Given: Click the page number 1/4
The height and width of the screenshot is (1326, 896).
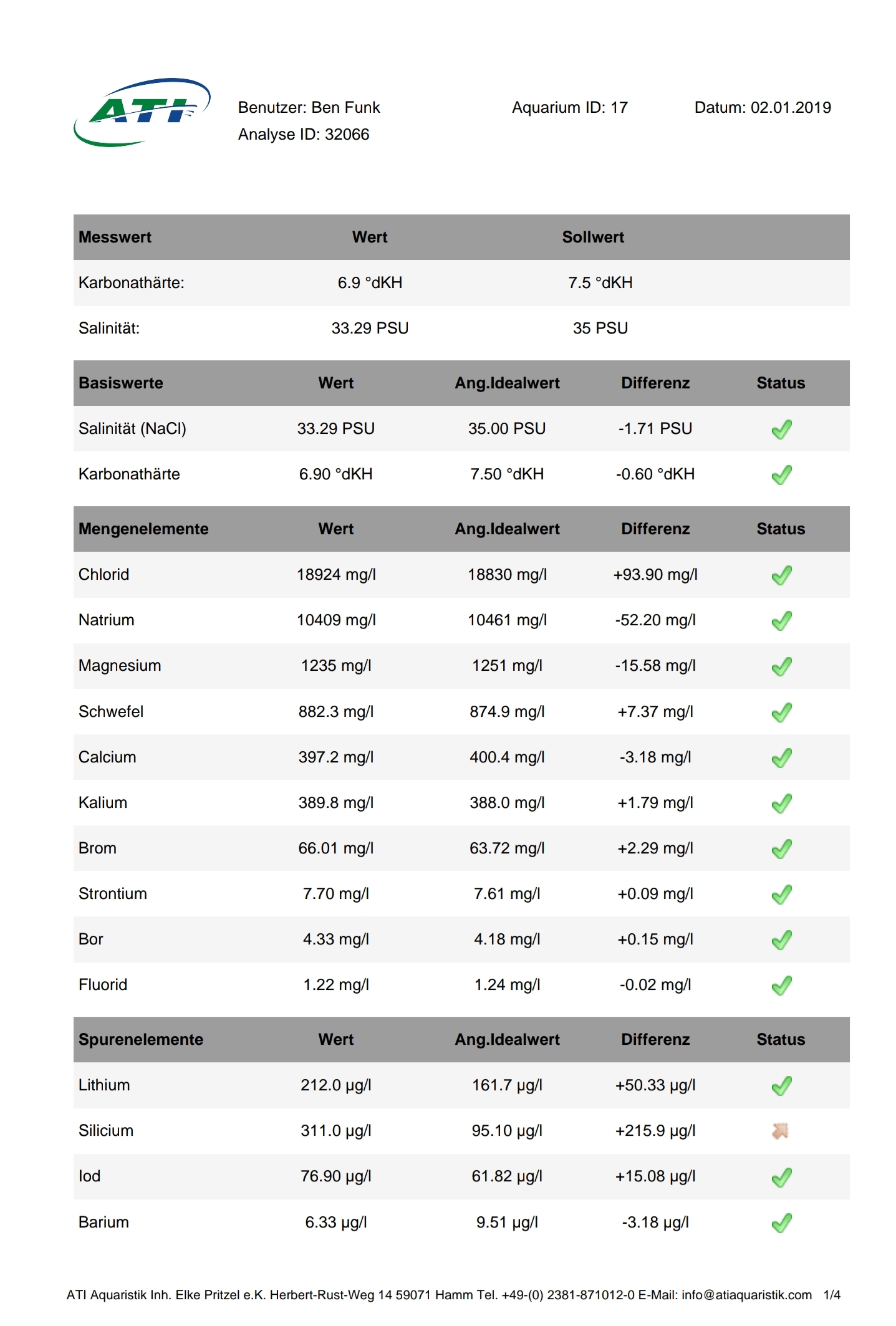Looking at the screenshot, I should coord(832,1295).
